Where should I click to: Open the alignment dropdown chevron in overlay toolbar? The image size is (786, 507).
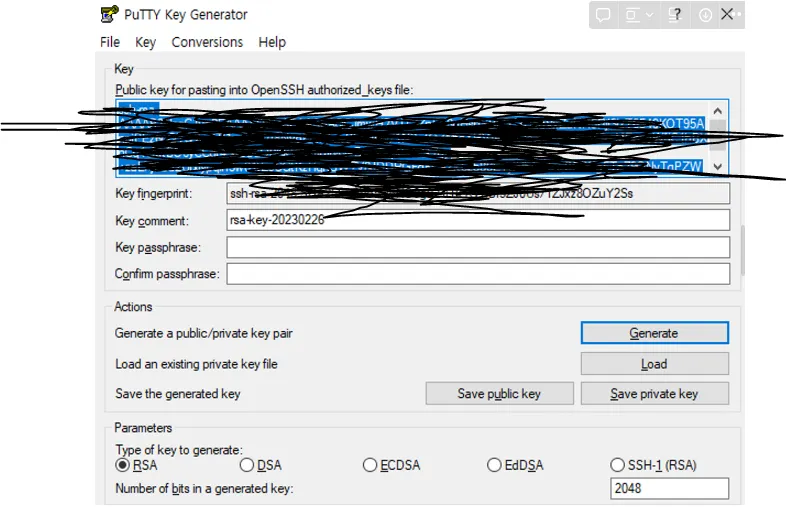[650, 15]
